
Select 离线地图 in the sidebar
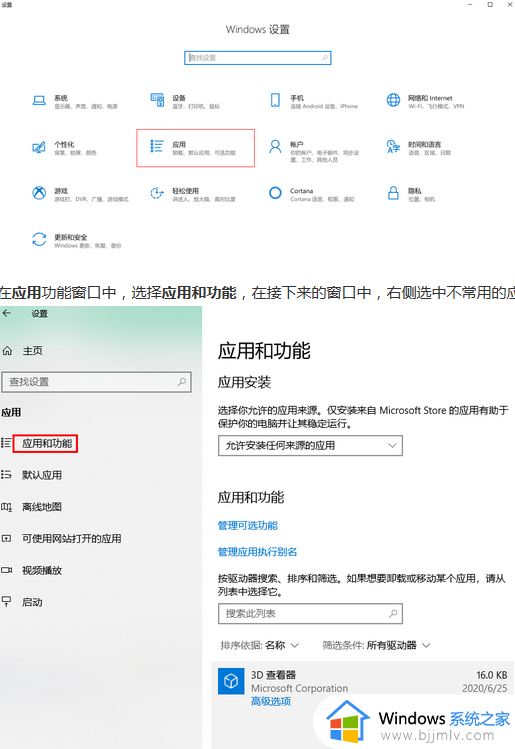click(42, 507)
